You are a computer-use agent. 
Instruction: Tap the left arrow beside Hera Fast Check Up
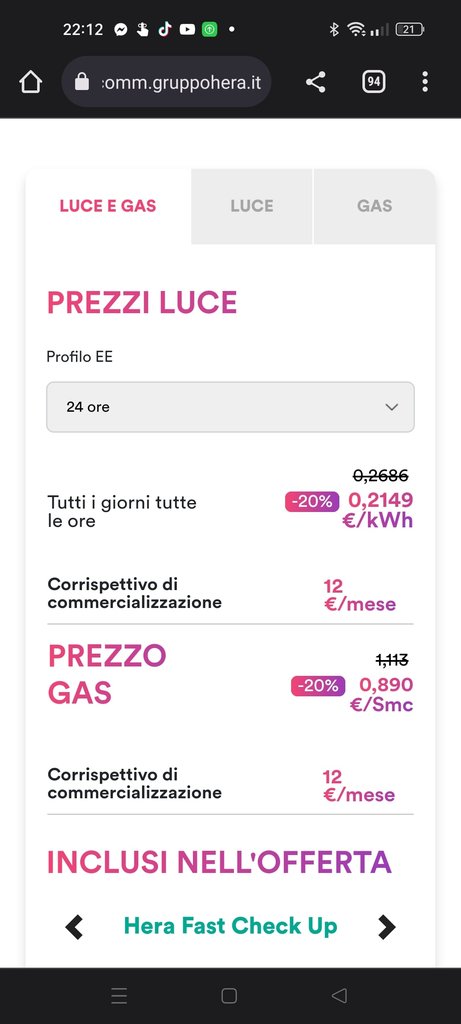tap(74, 927)
